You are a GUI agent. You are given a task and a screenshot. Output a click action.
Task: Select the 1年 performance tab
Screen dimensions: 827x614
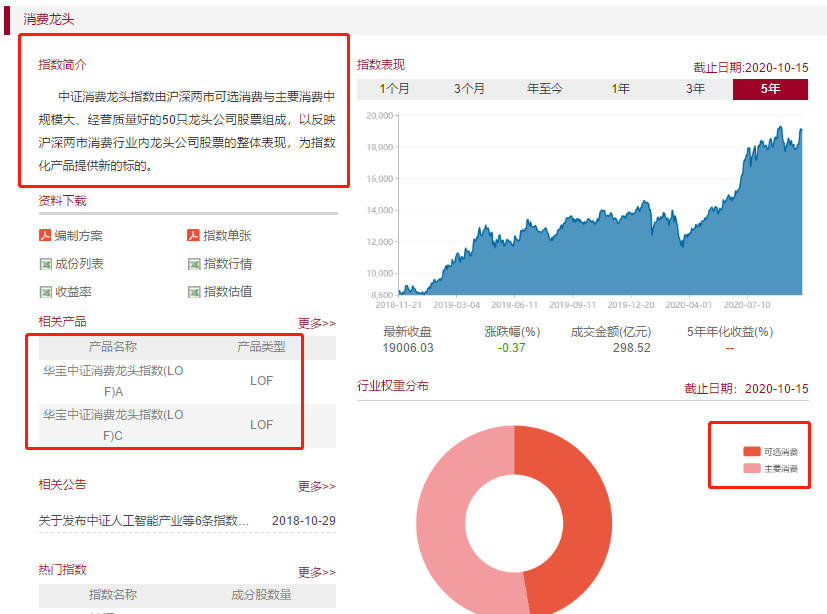coord(620,89)
